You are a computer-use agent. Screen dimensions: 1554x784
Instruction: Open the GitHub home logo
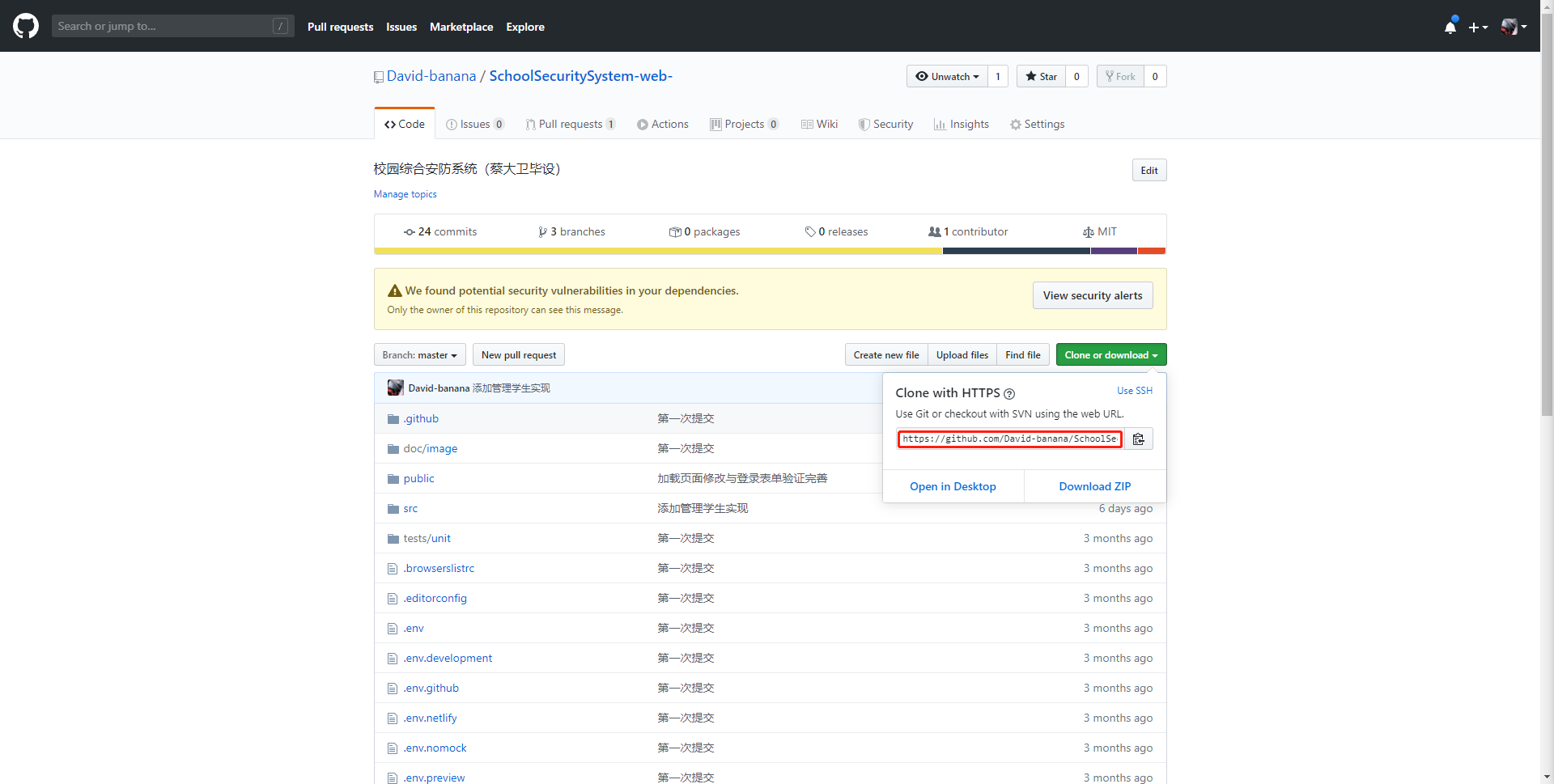[26, 26]
